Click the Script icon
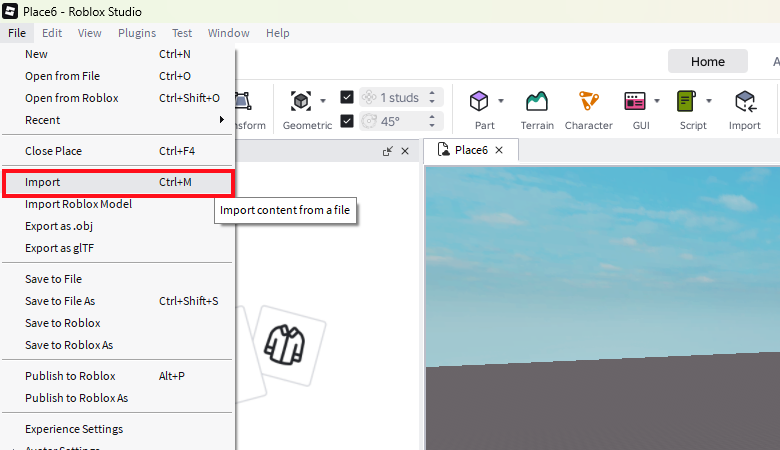The image size is (780, 450). coord(686,101)
